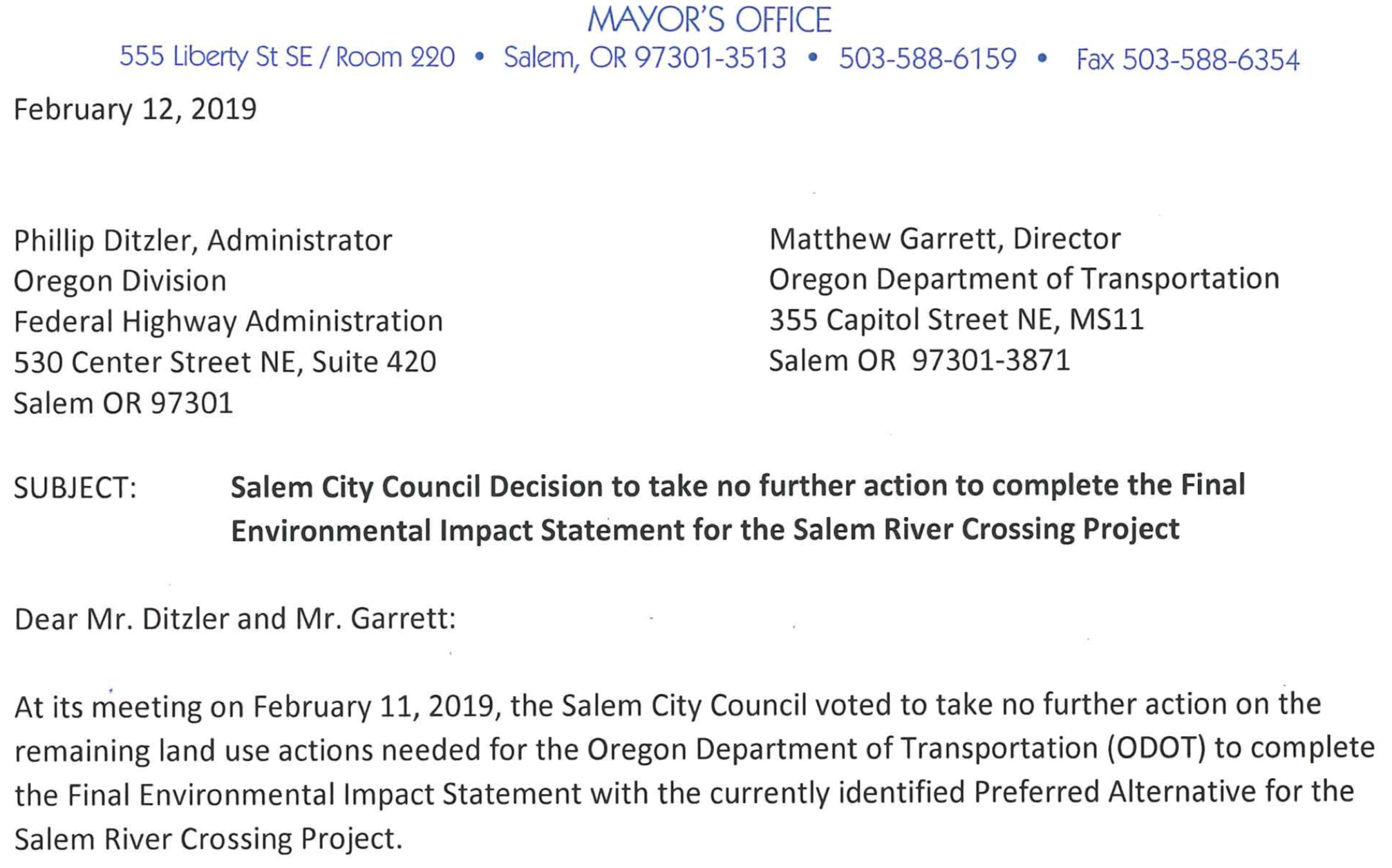
Task: Click the Salem OR 97301-3871 line
Action: click(919, 361)
